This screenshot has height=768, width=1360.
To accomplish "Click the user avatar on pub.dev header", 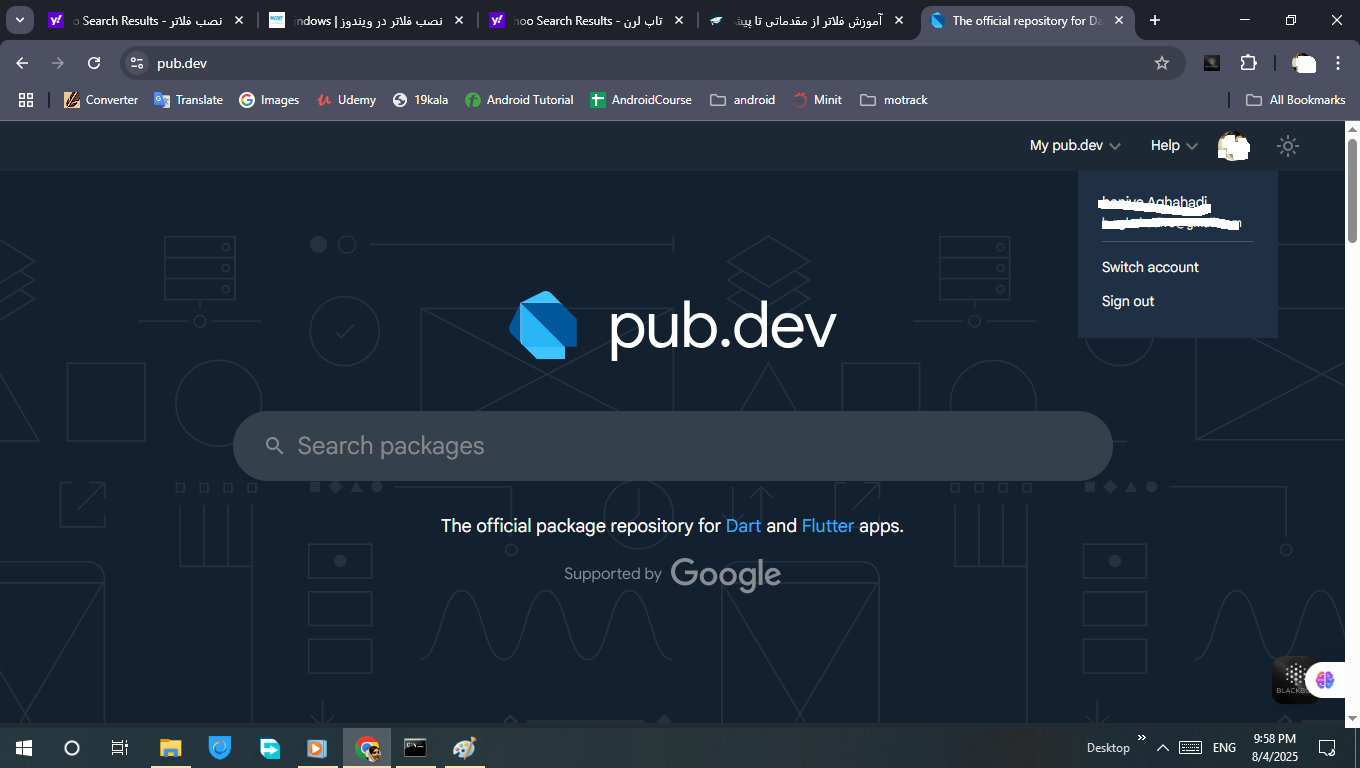I will coord(1233,146).
